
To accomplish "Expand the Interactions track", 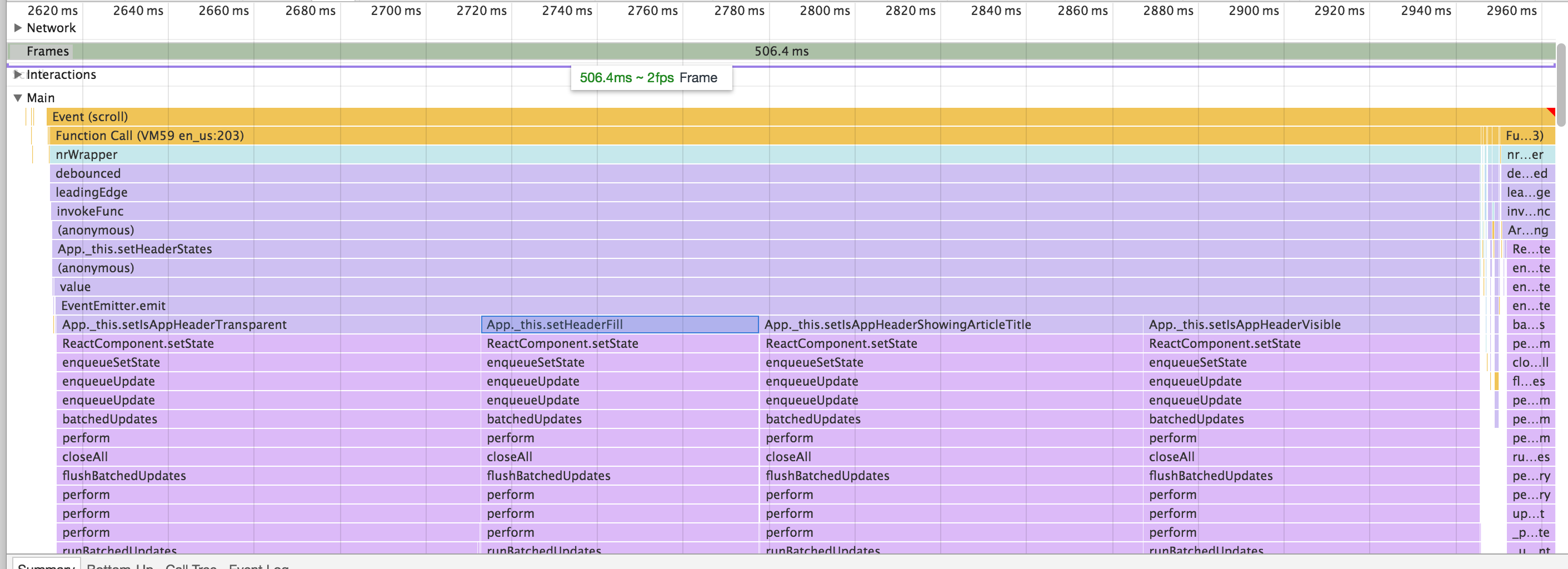I will (18, 74).
